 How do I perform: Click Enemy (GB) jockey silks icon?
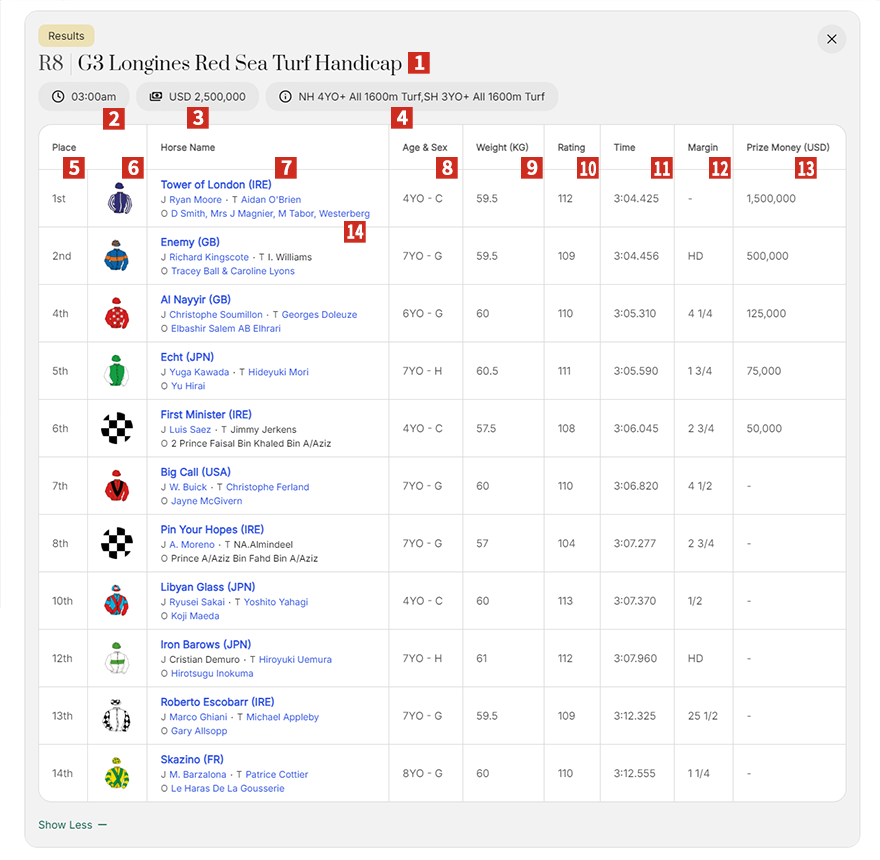coord(117,256)
